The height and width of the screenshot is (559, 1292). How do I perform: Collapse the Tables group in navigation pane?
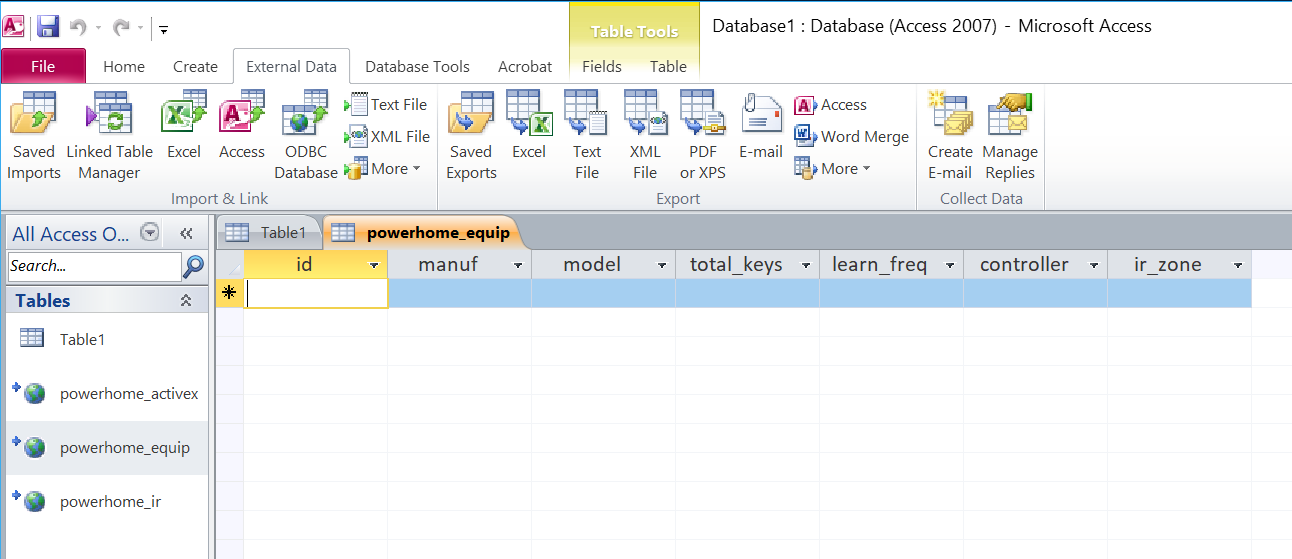pos(186,300)
